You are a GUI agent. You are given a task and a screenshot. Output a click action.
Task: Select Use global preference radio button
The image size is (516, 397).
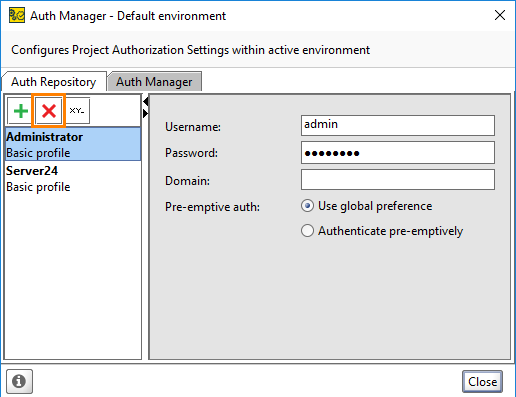tap(307, 206)
